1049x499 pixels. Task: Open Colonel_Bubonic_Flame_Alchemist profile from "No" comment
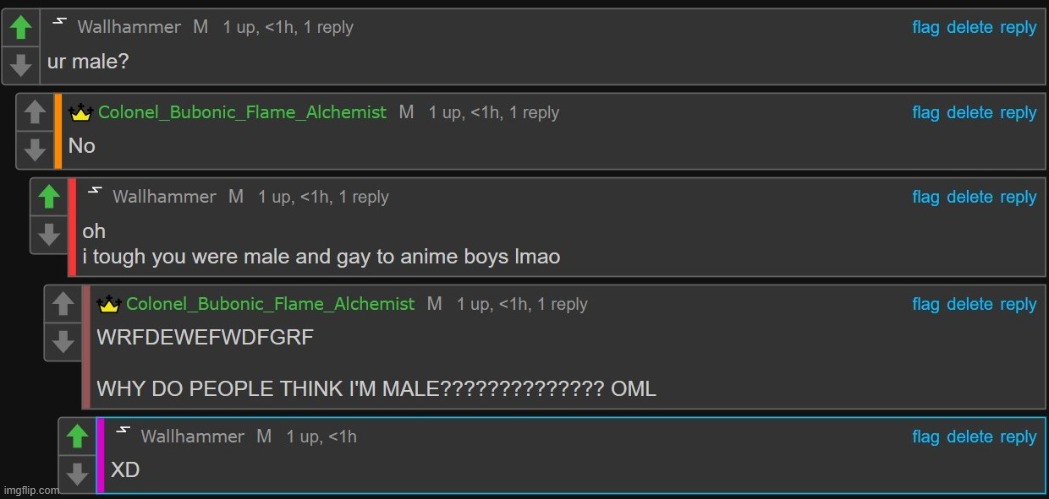[x=242, y=112]
